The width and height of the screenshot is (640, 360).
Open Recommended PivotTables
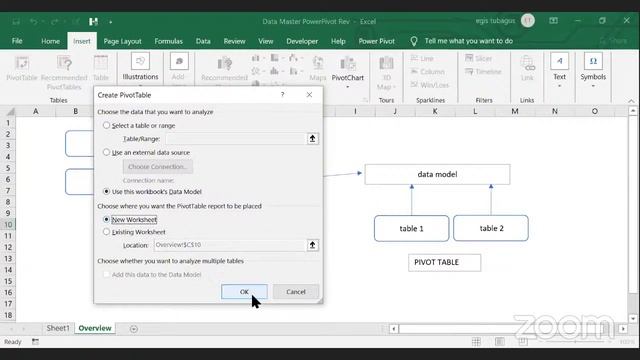tap(64, 72)
